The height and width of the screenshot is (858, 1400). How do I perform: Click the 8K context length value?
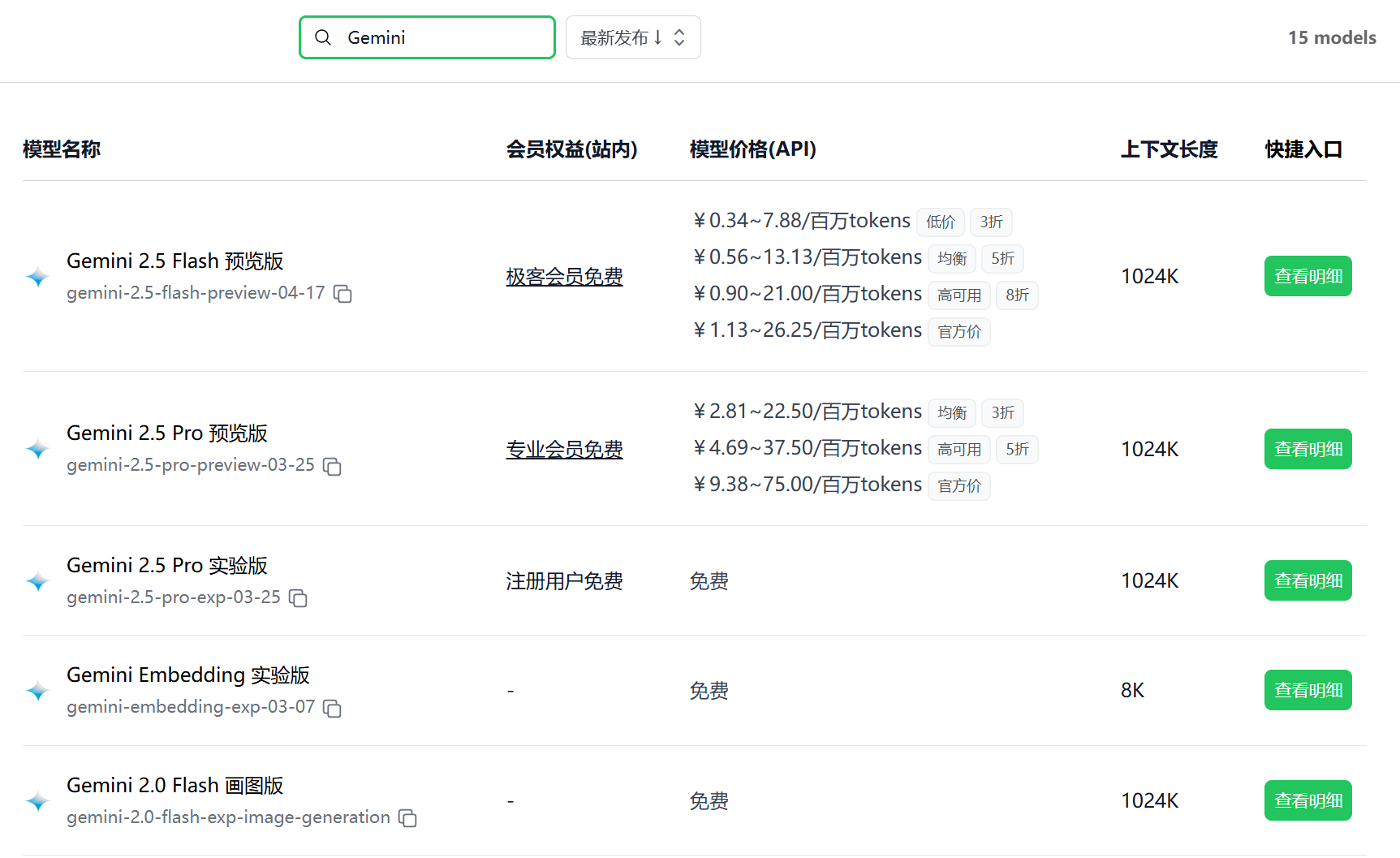(1132, 690)
